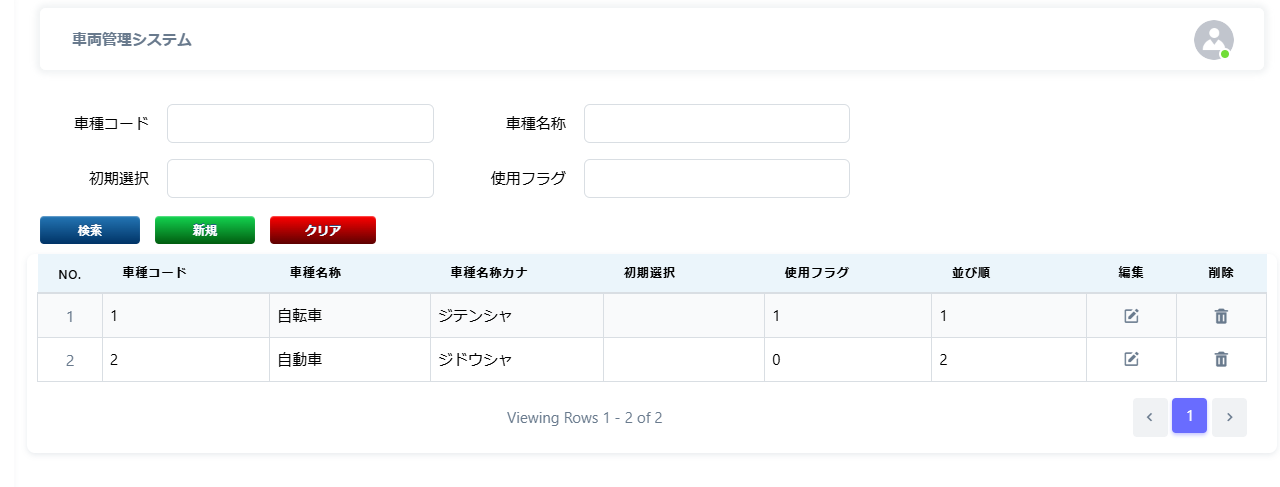
Task: Edit the 自転車 row with pencil icon
Action: [x=1131, y=316]
